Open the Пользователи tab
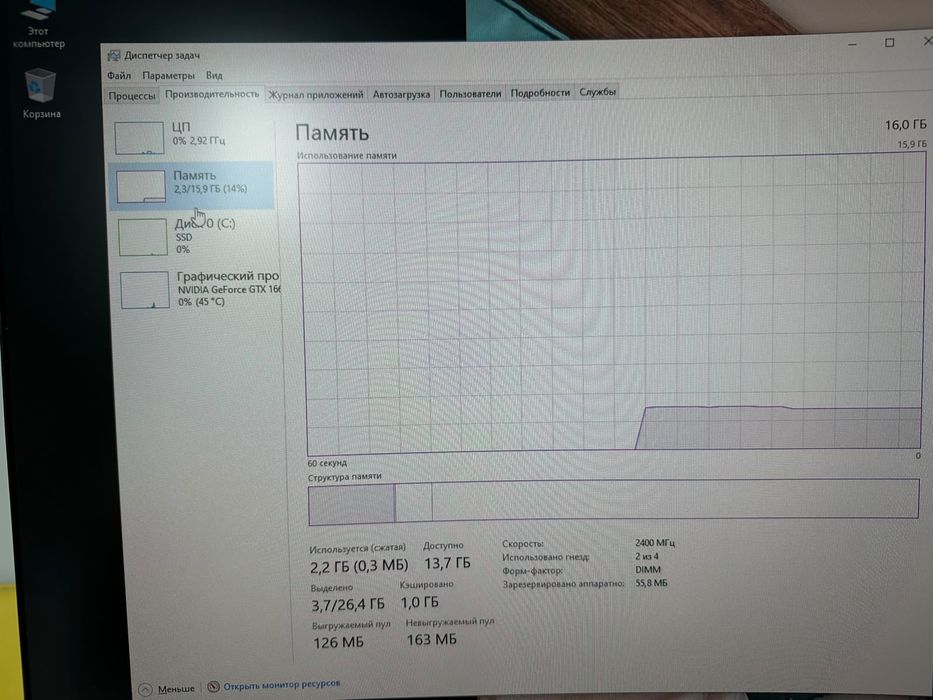Viewport: 933px width, 700px height. pyautogui.click(x=470, y=93)
